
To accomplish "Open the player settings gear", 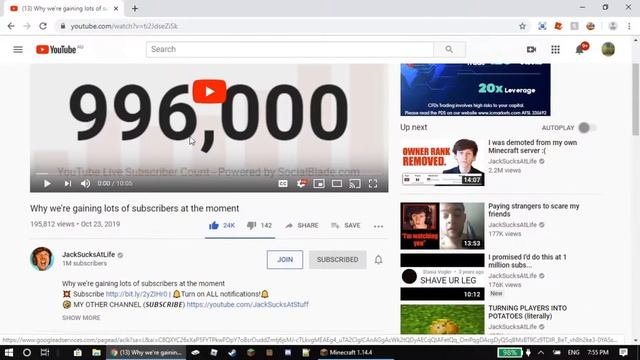I will (x=301, y=184).
